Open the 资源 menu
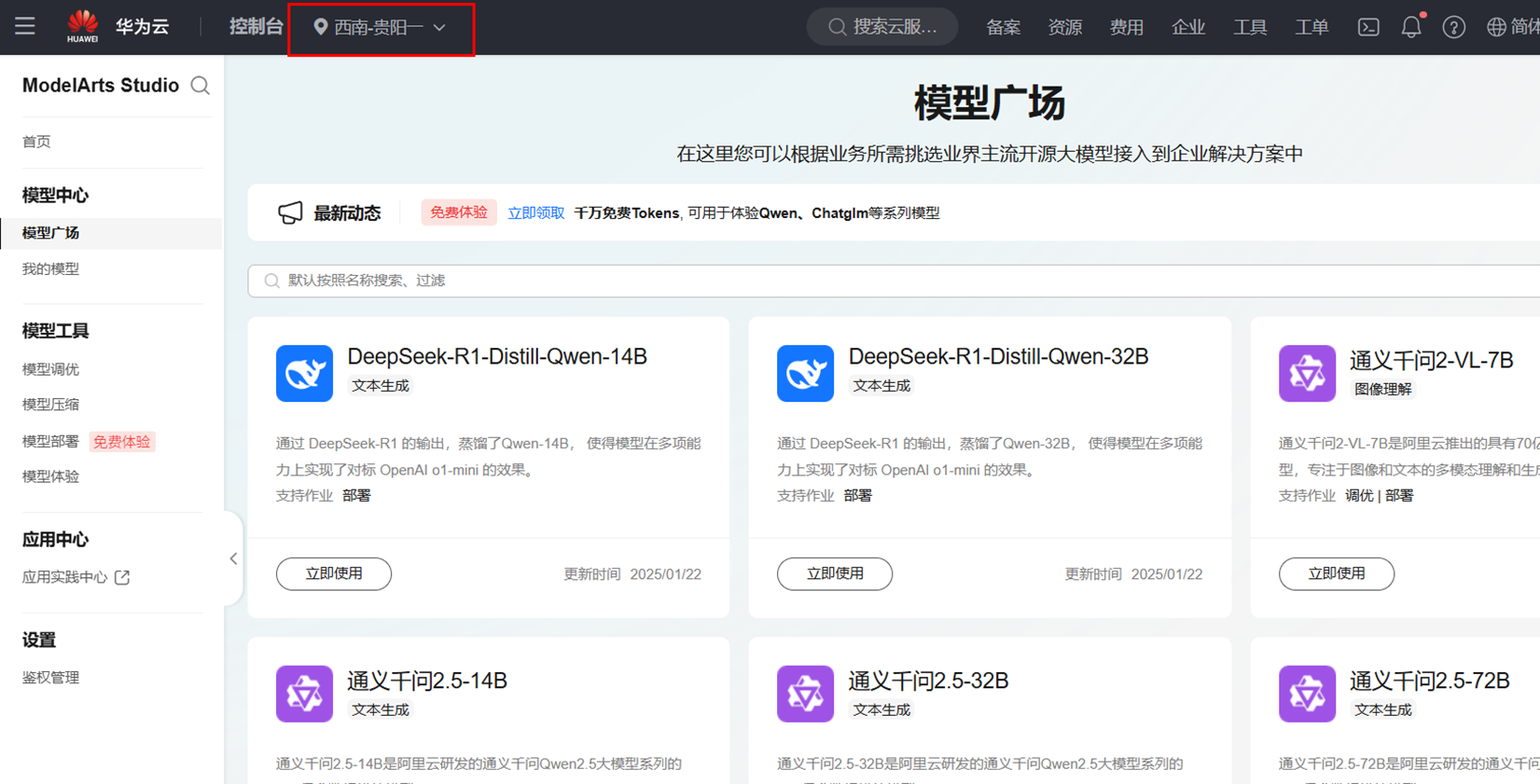Image resolution: width=1540 pixels, height=784 pixels. 1064,27
